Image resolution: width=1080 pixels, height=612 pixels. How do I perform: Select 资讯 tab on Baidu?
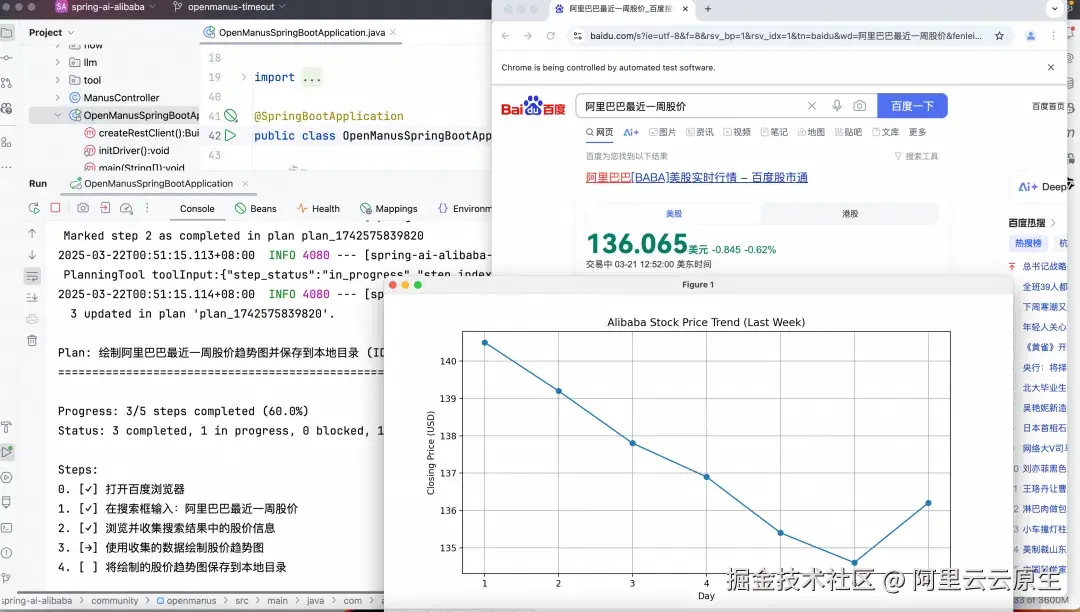pyautogui.click(x=700, y=132)
